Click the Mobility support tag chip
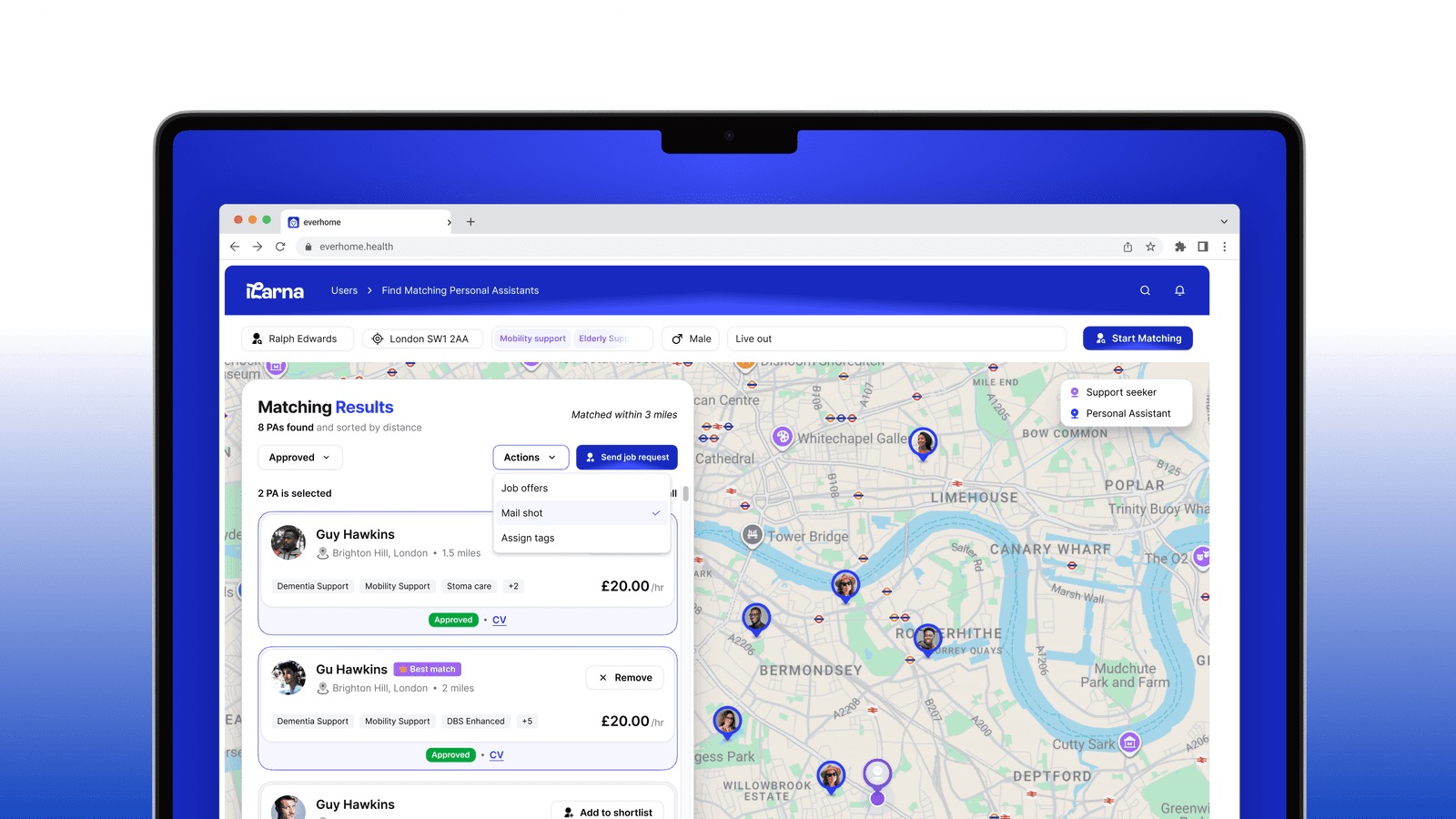The image size is (1456, 819). coord(532,339)
